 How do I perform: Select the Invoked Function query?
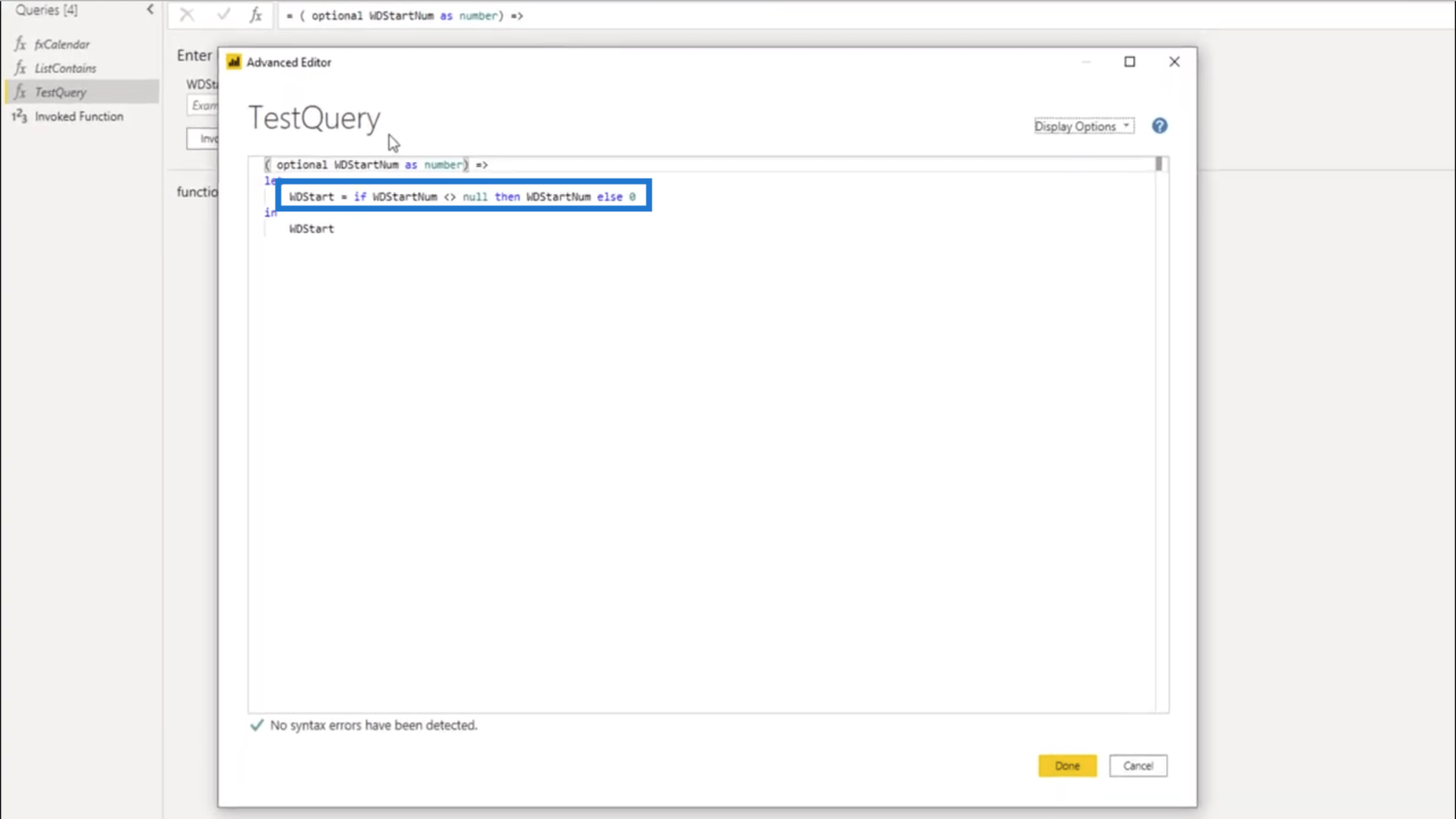pyautogui.click(x=80, y=116)
